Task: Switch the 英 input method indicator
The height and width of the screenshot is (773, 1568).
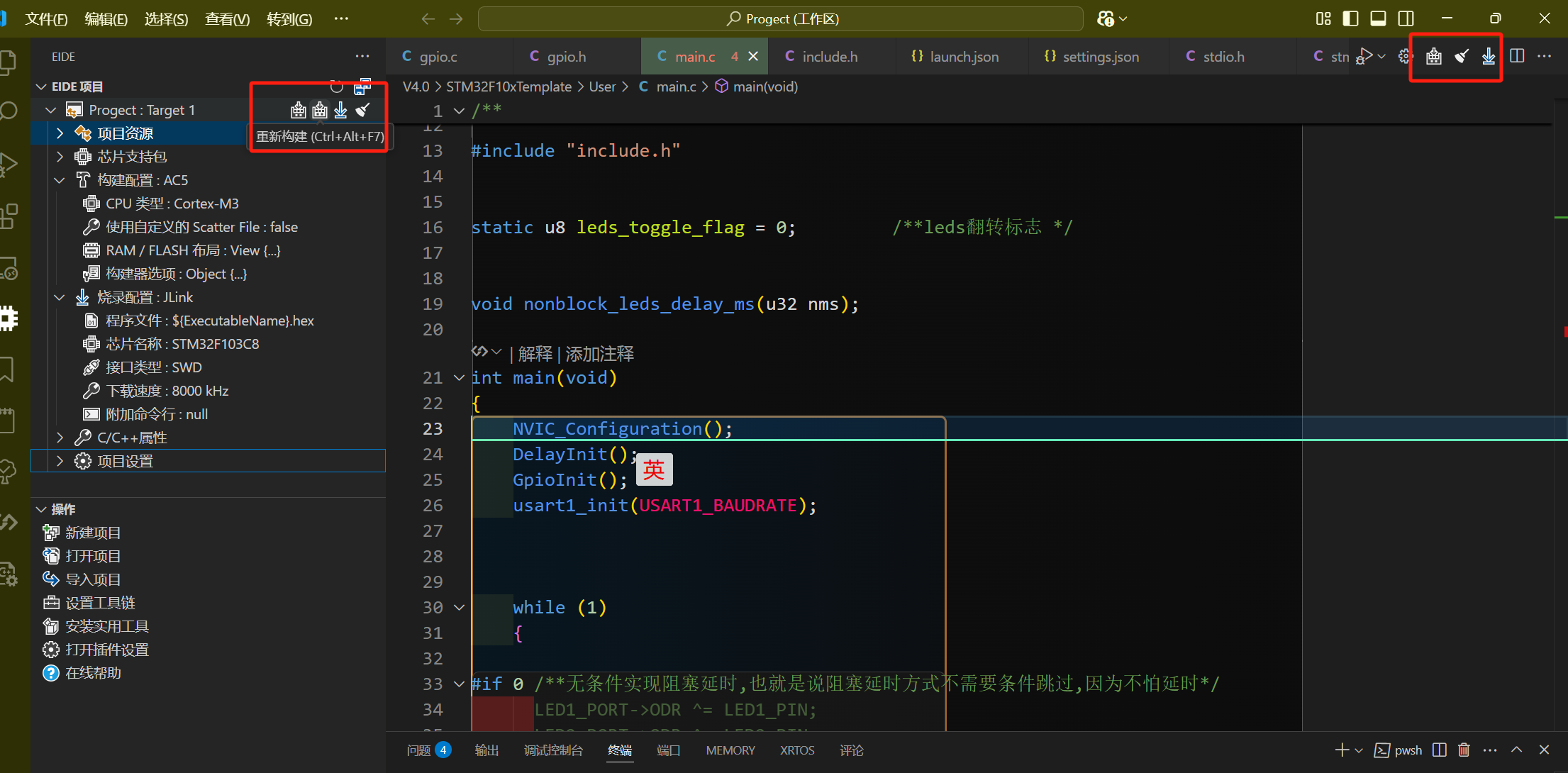Action: click(x=654, y=469)
